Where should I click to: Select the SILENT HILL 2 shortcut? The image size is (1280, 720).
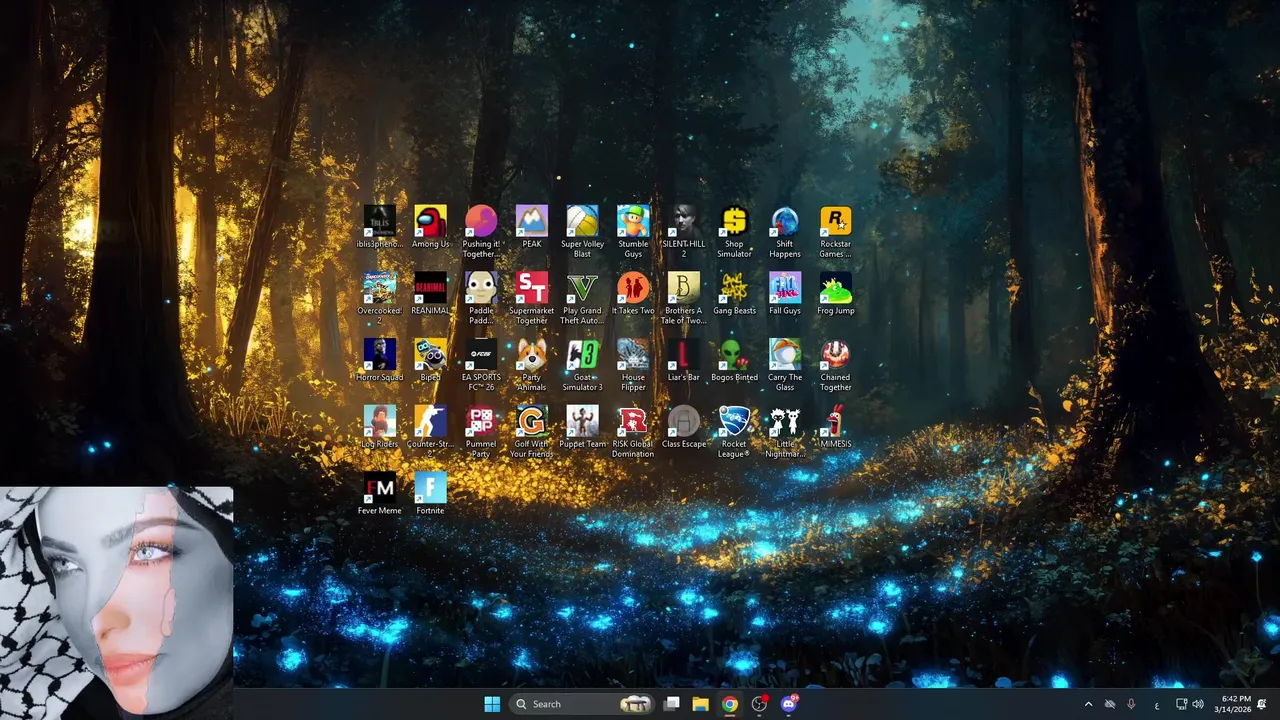pos(684,232)
